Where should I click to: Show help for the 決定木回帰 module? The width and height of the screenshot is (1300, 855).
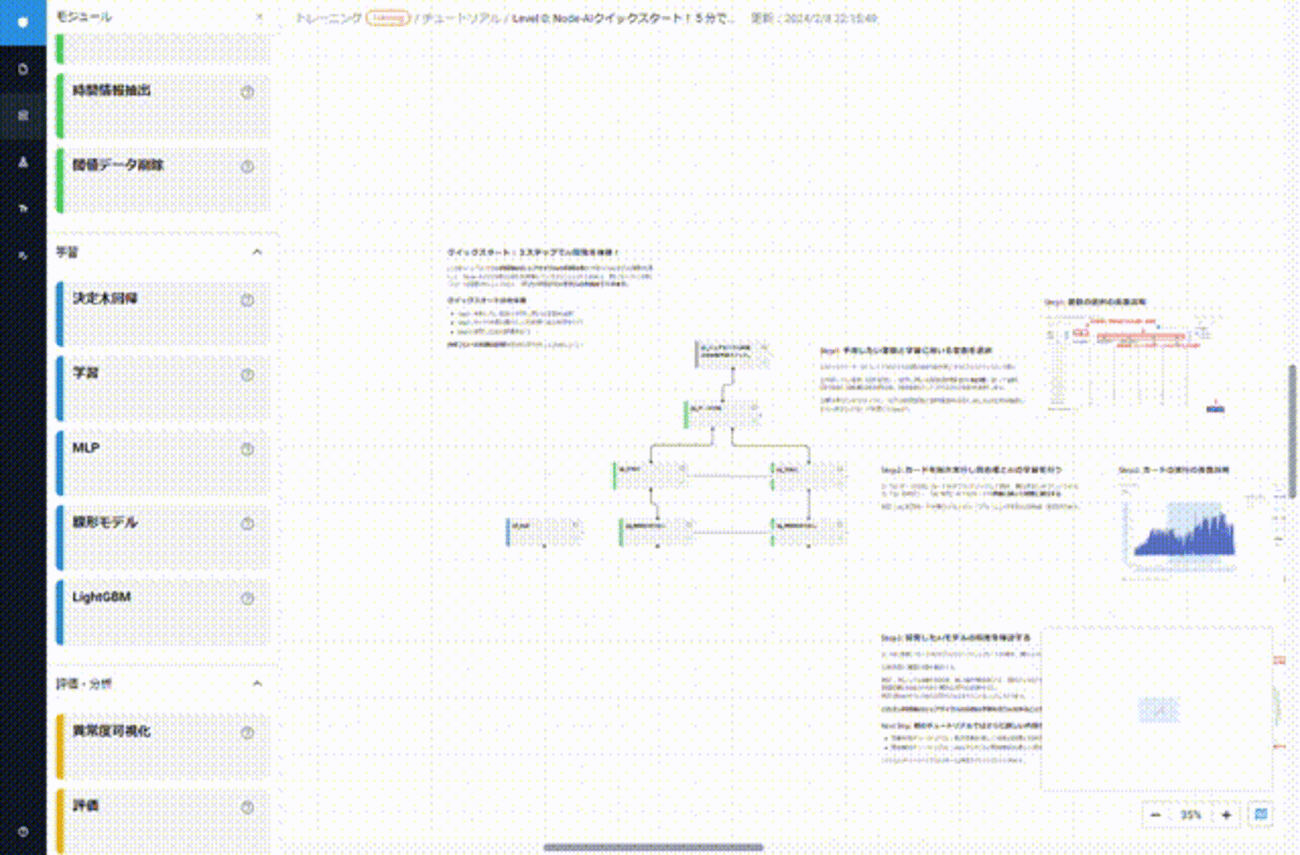coord(247,300)
